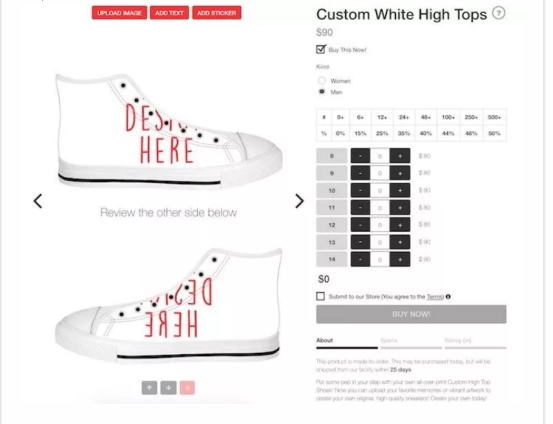Click the move layer up arrow icon
The image size is (553, 424).
pos(150,388)
